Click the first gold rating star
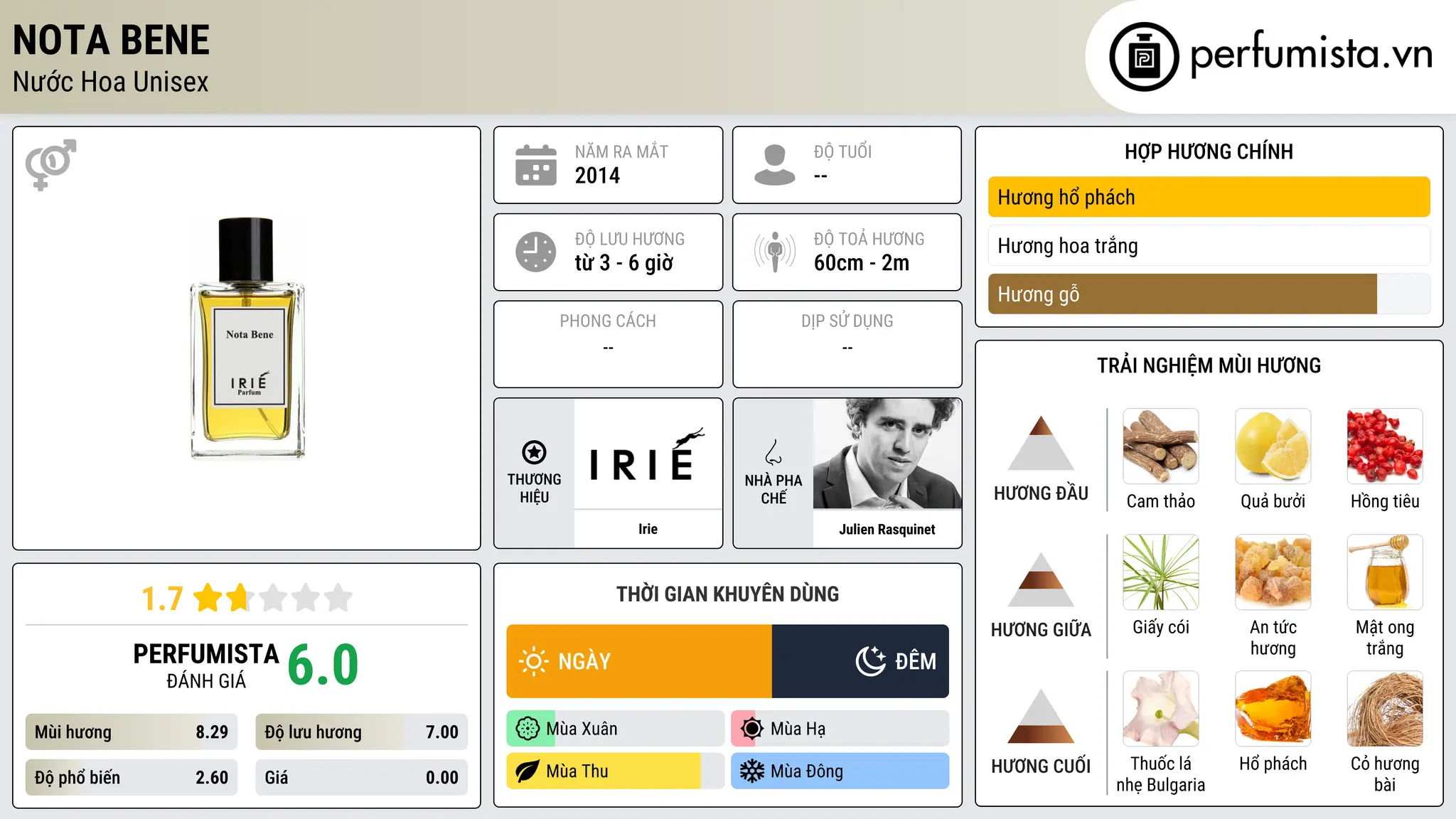This screenshot has height=819, width=1456. click(x=208, y=598)
